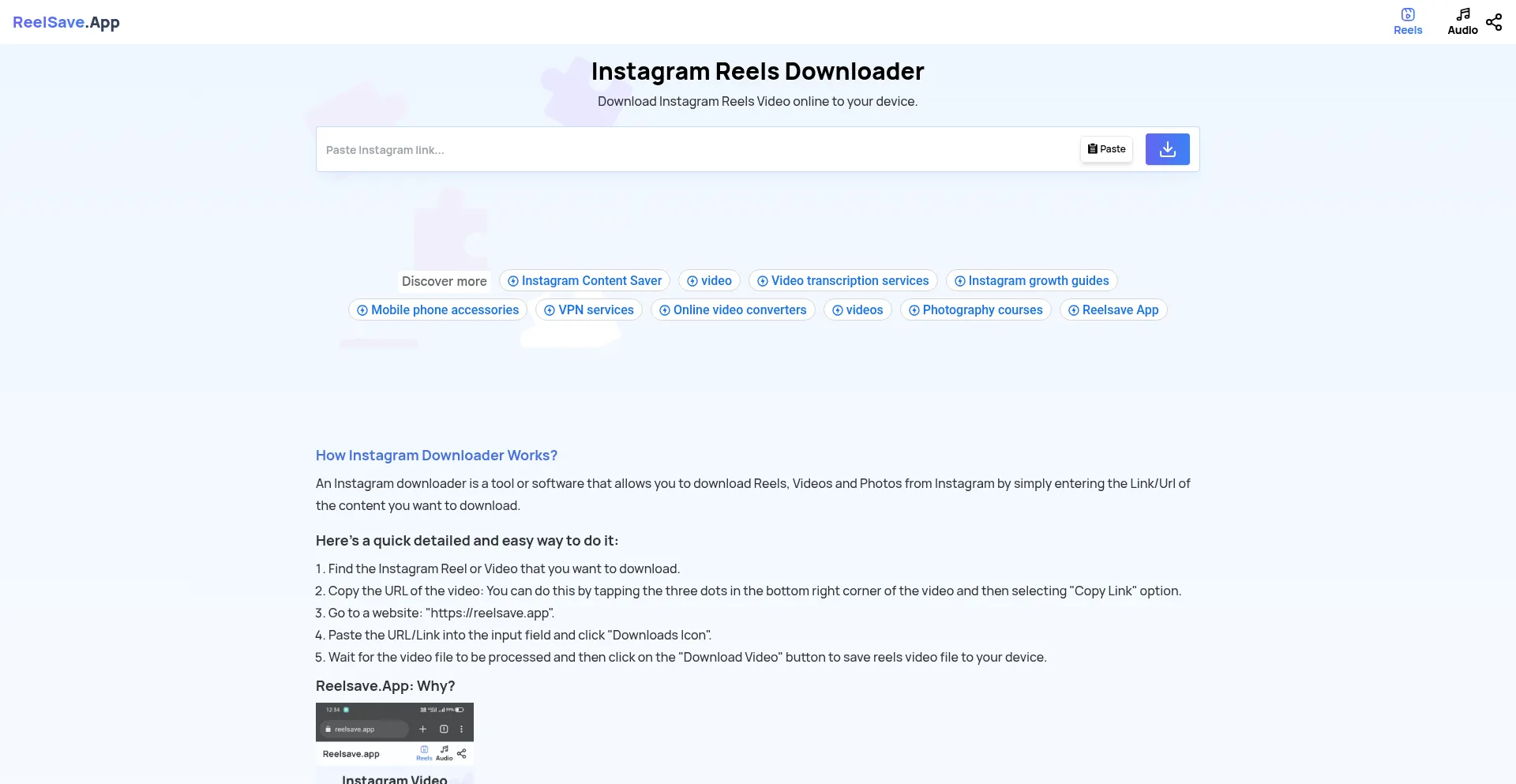Click the plus icon beside "VPN services"

pyautogui.click(x=548, y=309)
